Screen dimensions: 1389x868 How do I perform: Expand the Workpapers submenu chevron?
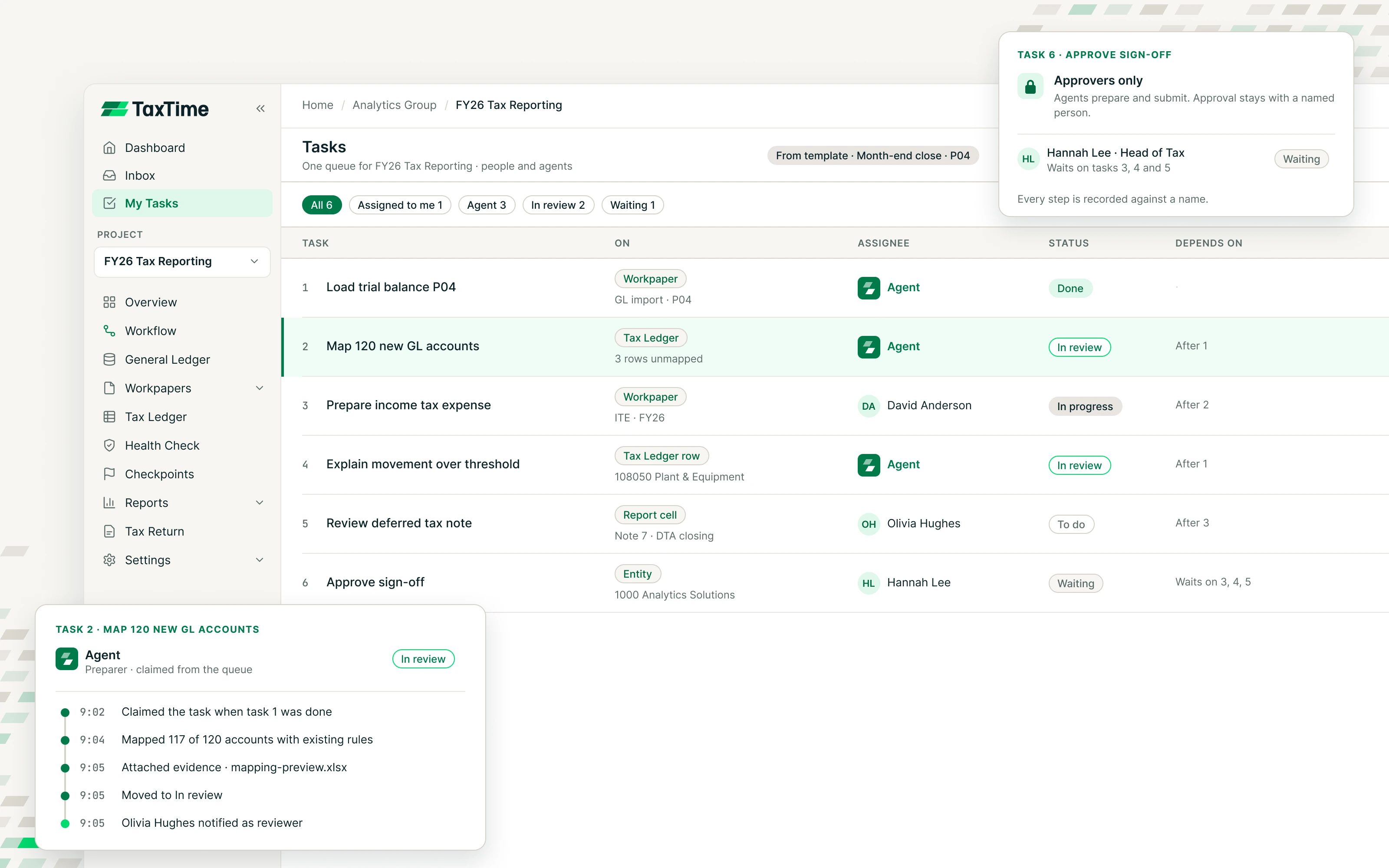coord(260,389)
